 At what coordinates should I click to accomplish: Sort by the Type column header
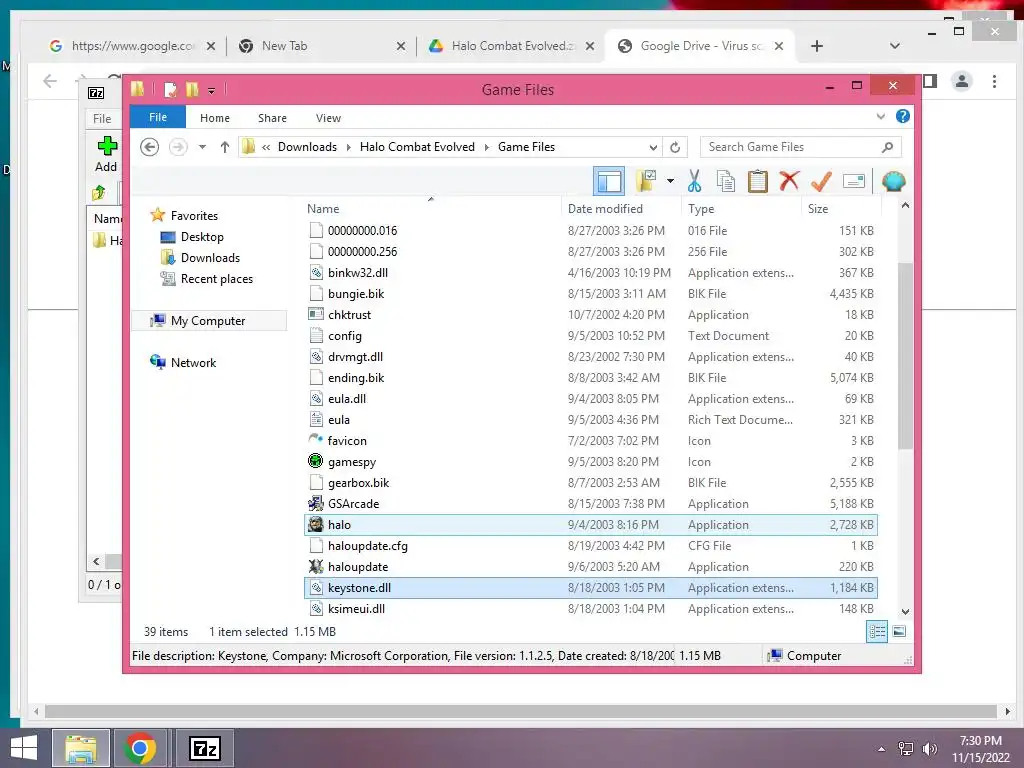(x=741, y=208)
